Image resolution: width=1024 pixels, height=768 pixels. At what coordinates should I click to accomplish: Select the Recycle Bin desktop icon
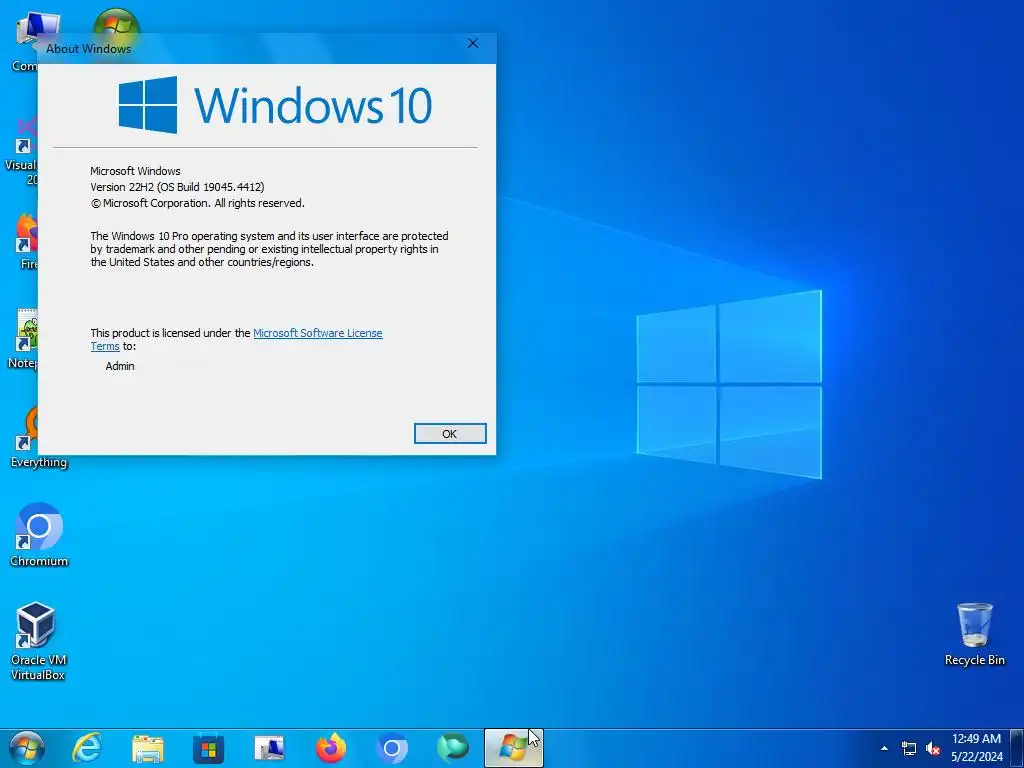[x=974, y=635]
